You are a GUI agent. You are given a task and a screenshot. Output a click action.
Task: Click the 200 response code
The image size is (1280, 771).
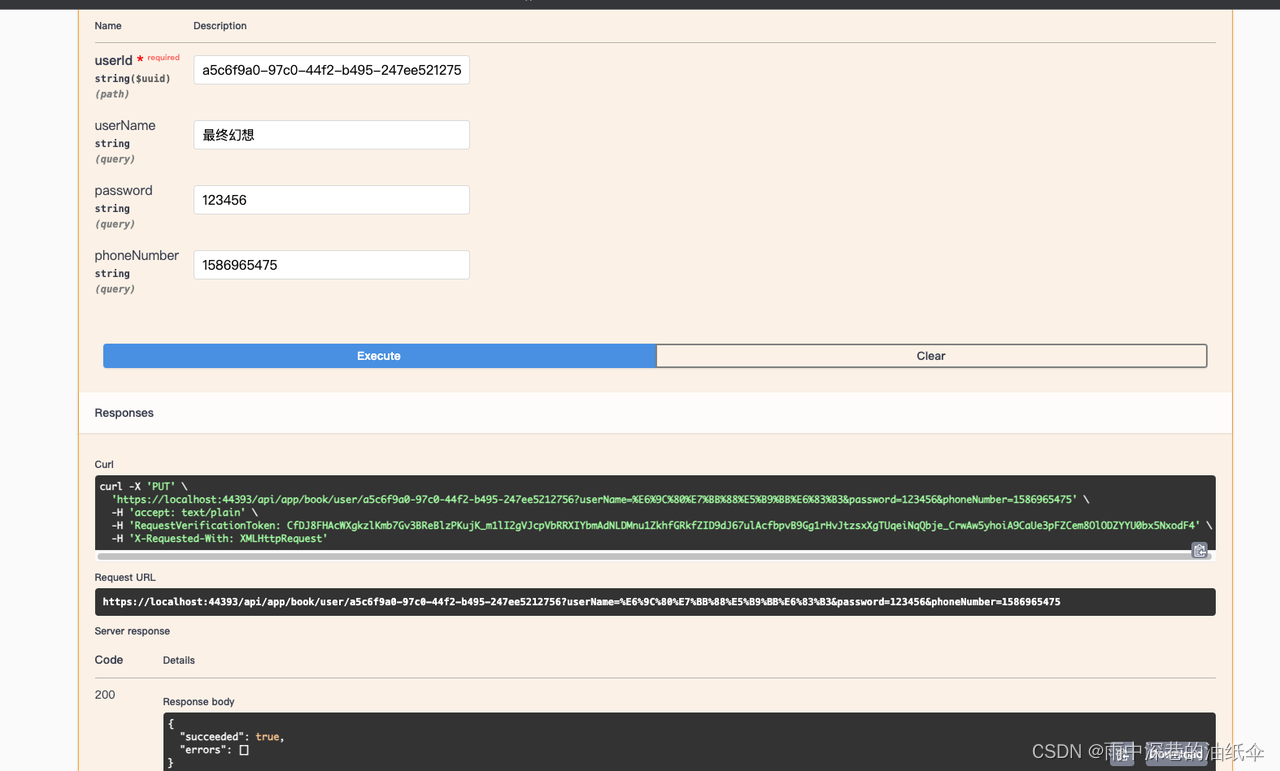[105, 695]
